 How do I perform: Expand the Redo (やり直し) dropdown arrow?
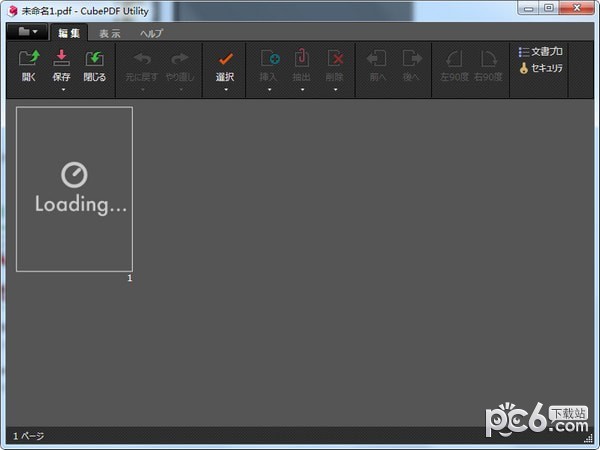click(x=181, y=90)
